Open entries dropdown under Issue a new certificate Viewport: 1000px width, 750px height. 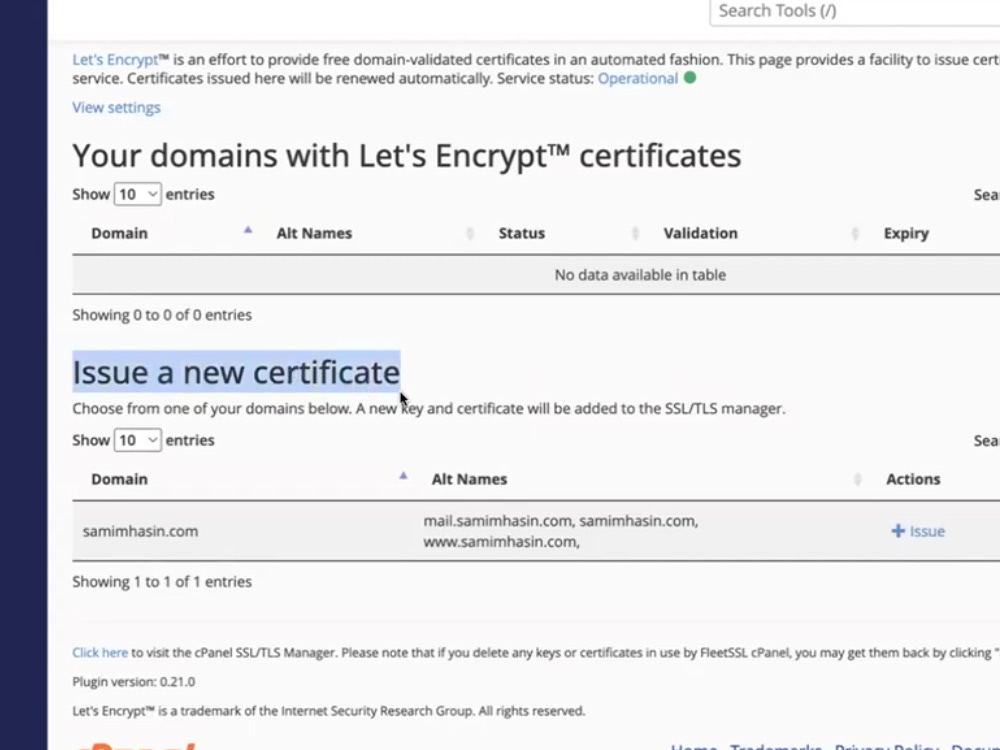[137, 440]
